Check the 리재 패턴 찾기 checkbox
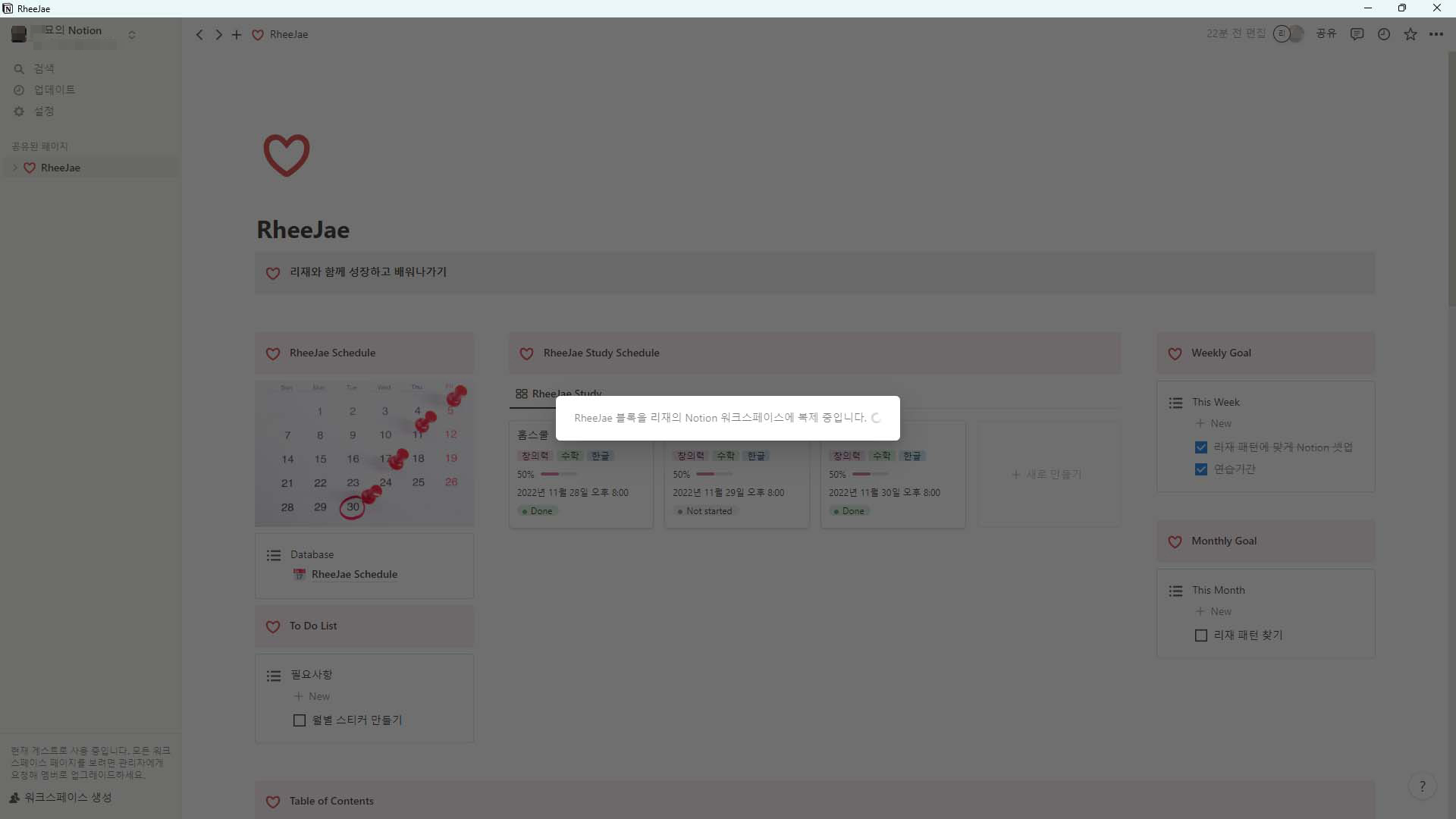The width and height of the screenshot is (1456, 819). point(1200,635)
